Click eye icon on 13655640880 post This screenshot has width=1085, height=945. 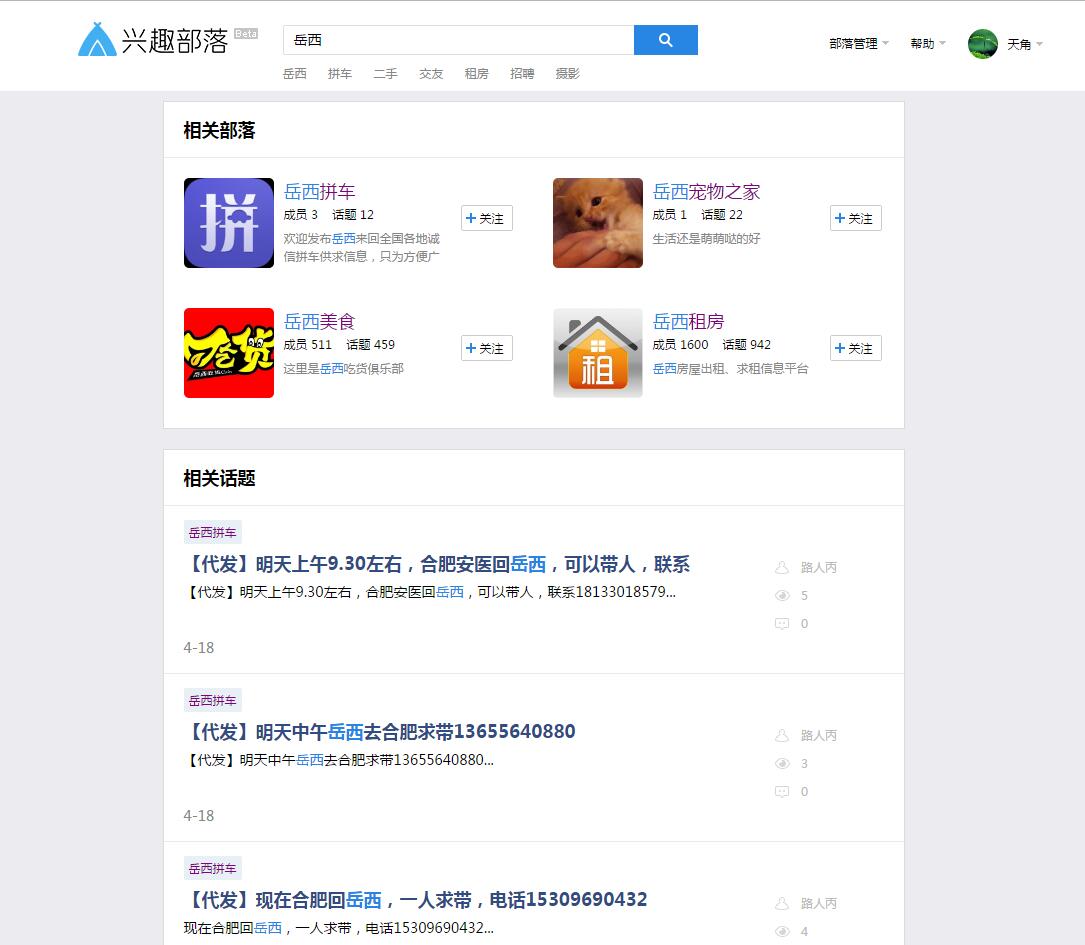(x=782, y=764)
